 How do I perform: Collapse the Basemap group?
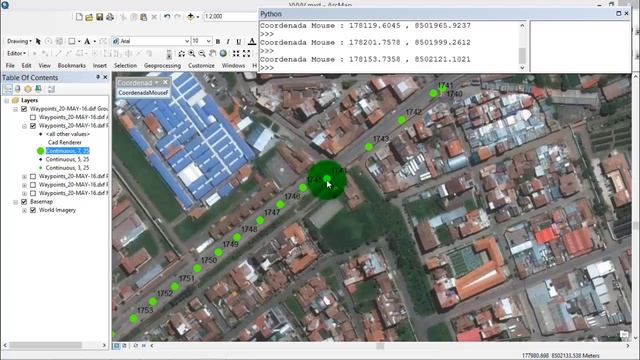tap(16, 202)
